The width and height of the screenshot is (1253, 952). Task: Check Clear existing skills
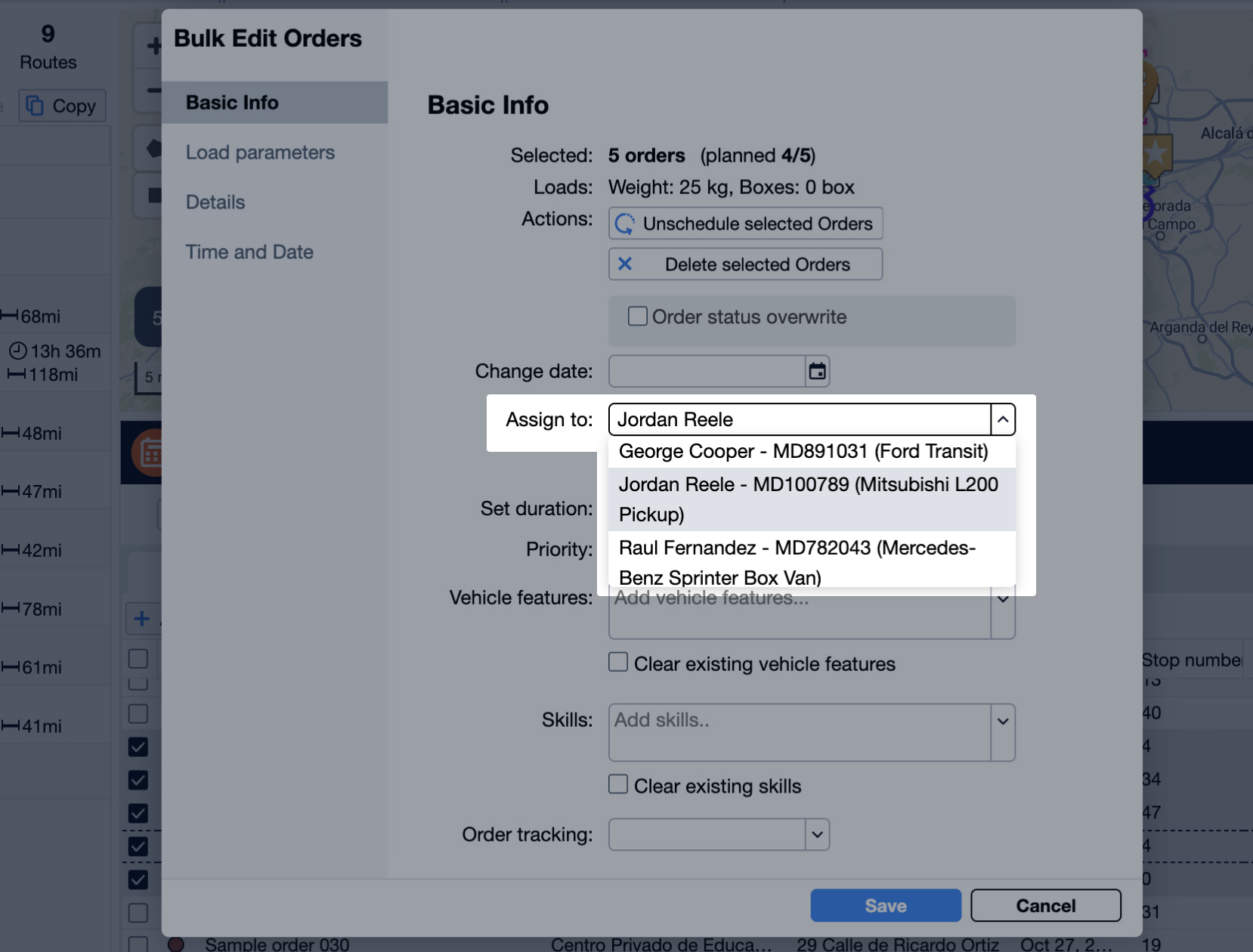(x=617, y=784)
